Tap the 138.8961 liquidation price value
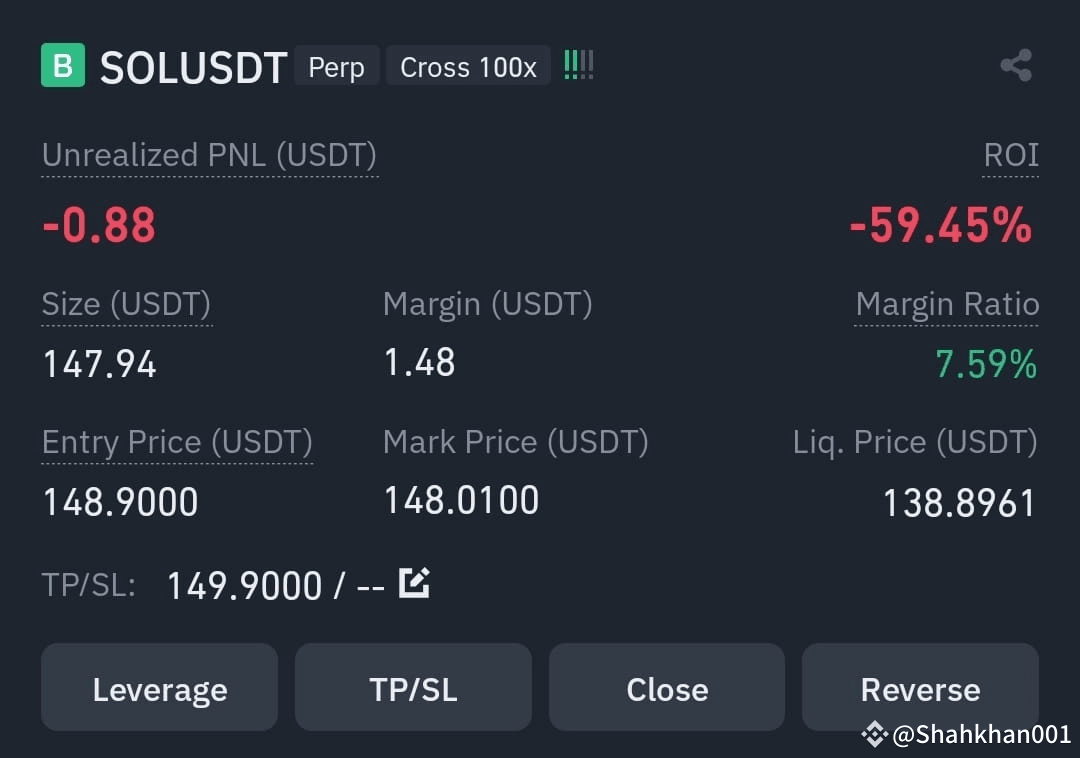The width and height of the screenshot is (1080, 758). point(959,503)
